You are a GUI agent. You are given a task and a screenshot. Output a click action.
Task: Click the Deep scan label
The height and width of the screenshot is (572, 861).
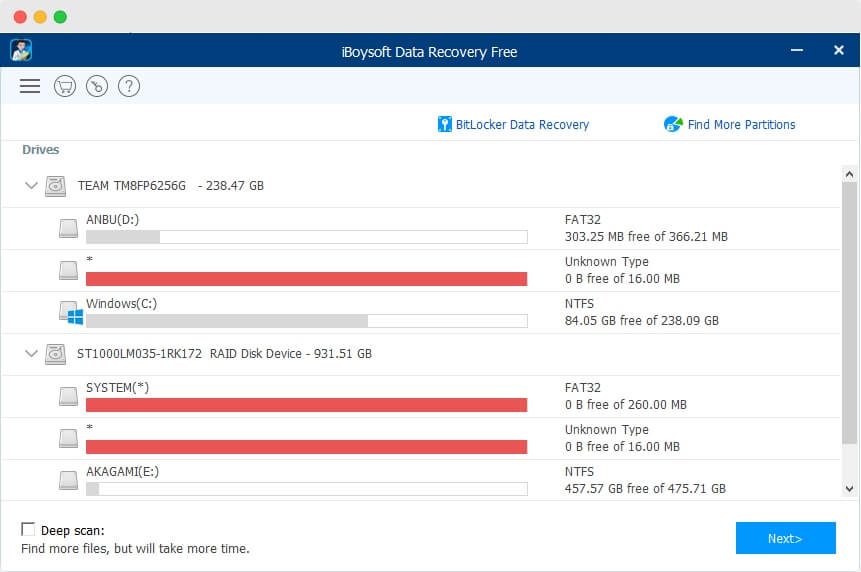click(x=72, y=531)
